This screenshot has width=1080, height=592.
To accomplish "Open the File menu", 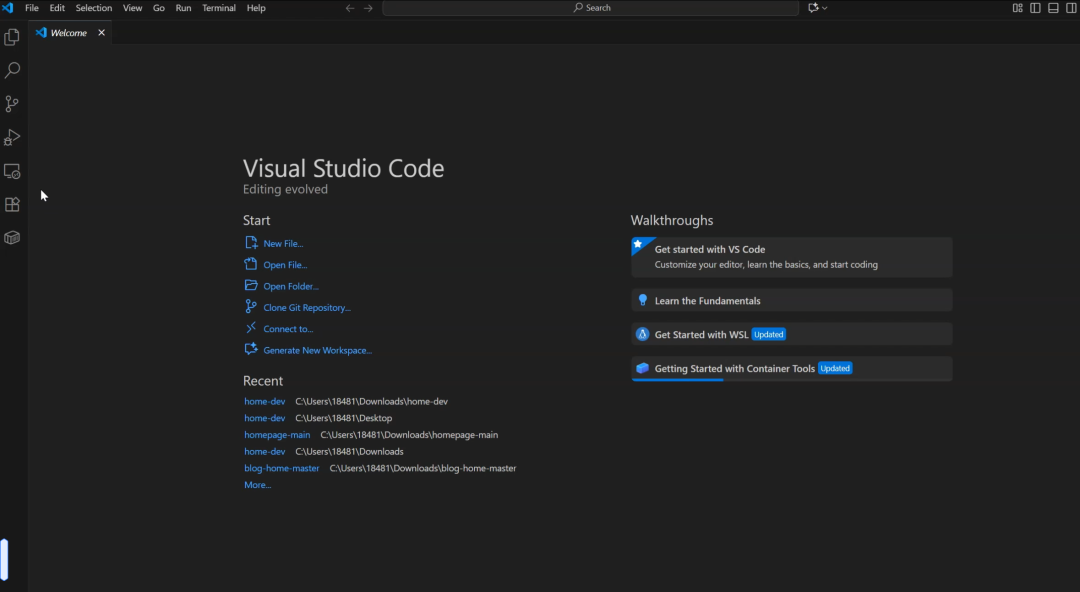I will click(32, 8).
